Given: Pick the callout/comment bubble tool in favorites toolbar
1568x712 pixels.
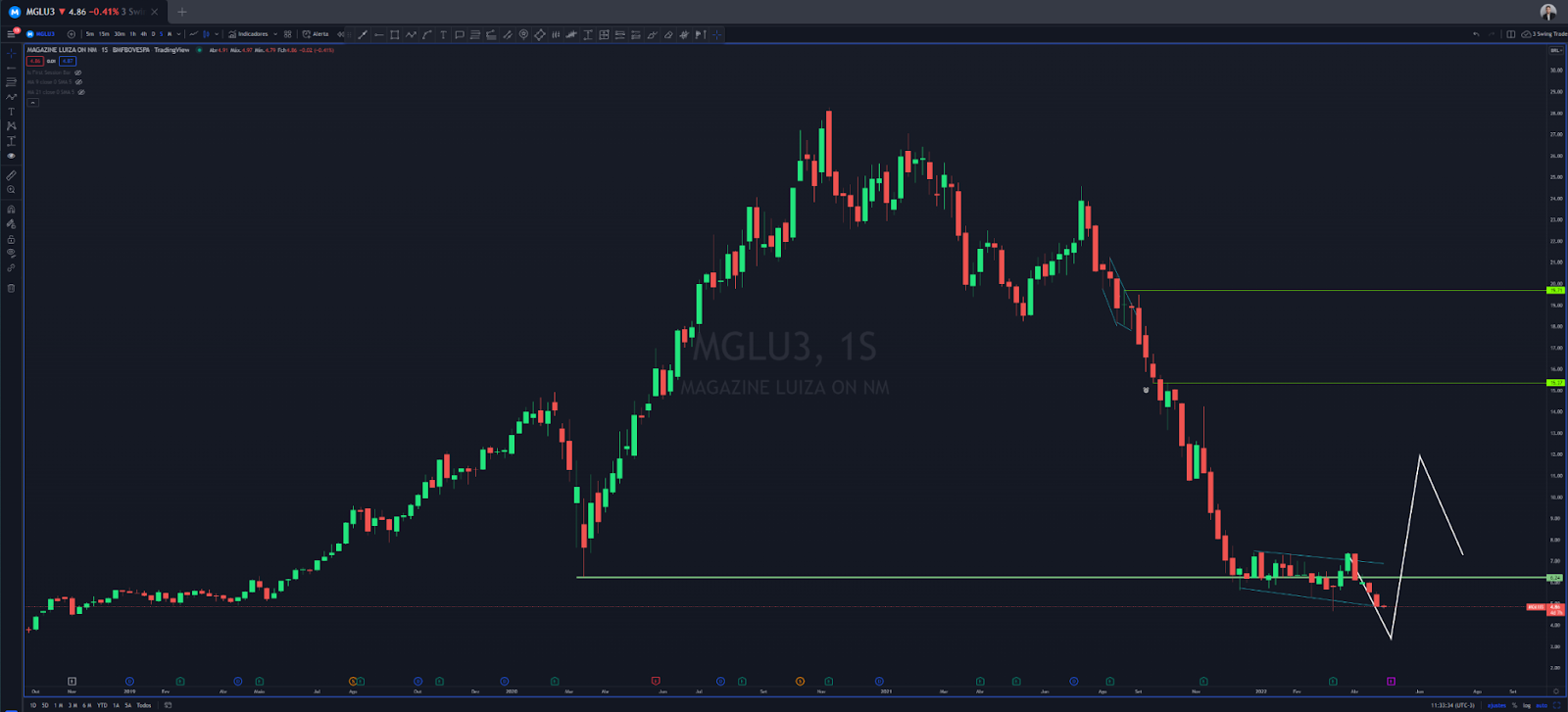Looking at the screenshot, I should coord(460,34).
